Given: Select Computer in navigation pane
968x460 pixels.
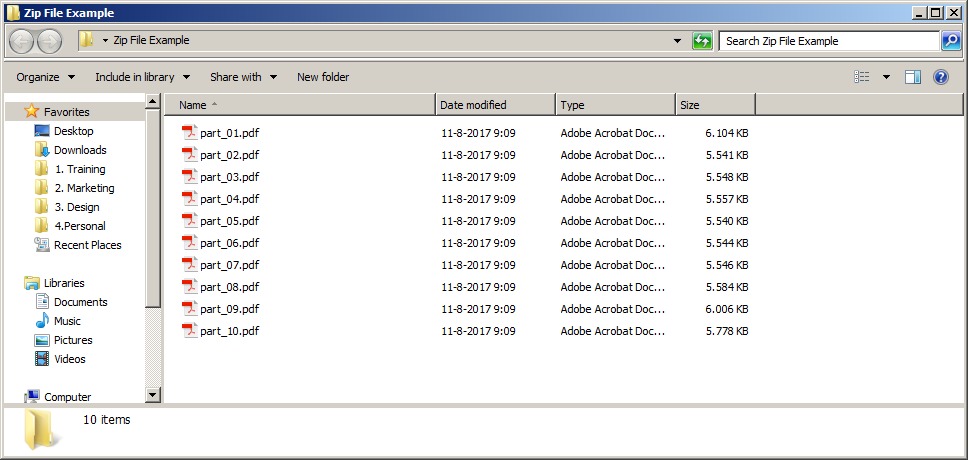Looking at the screenshot, I should (x=67, y=397).
